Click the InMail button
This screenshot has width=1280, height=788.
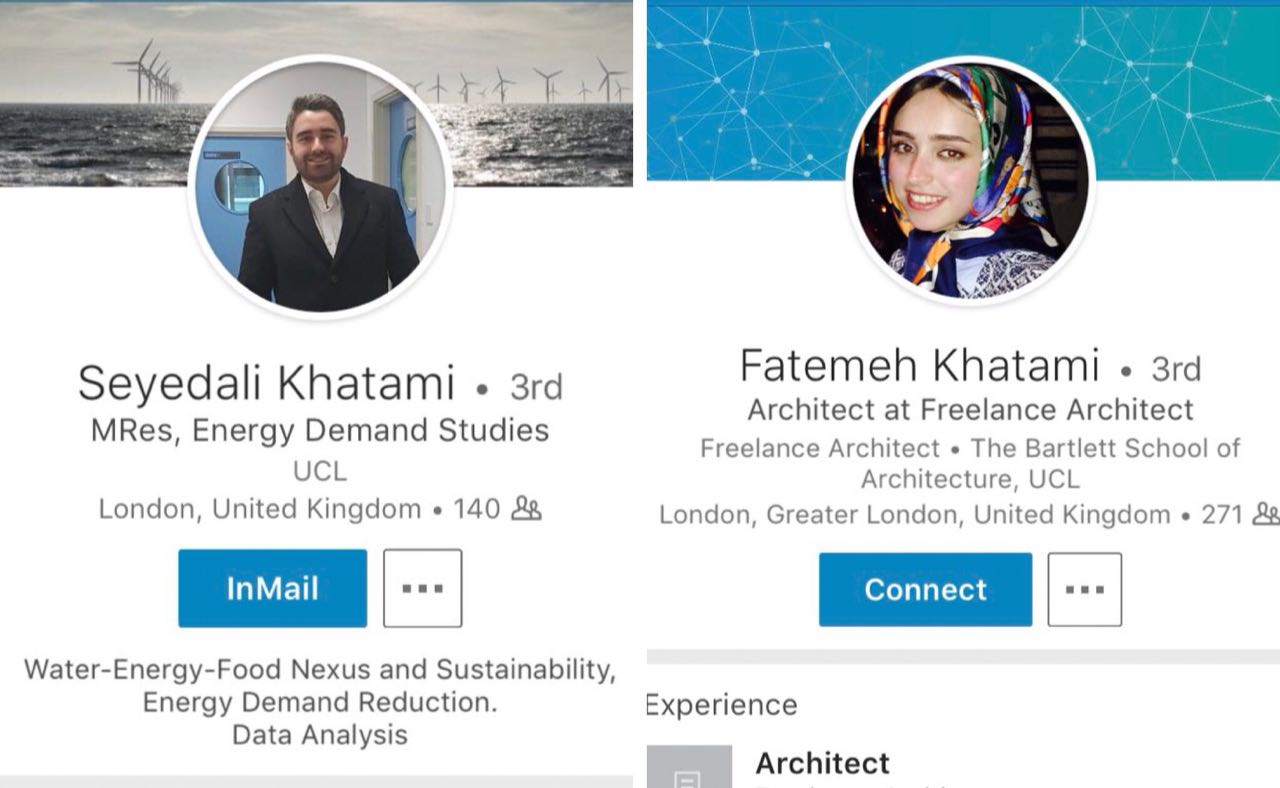coord(272,588)
